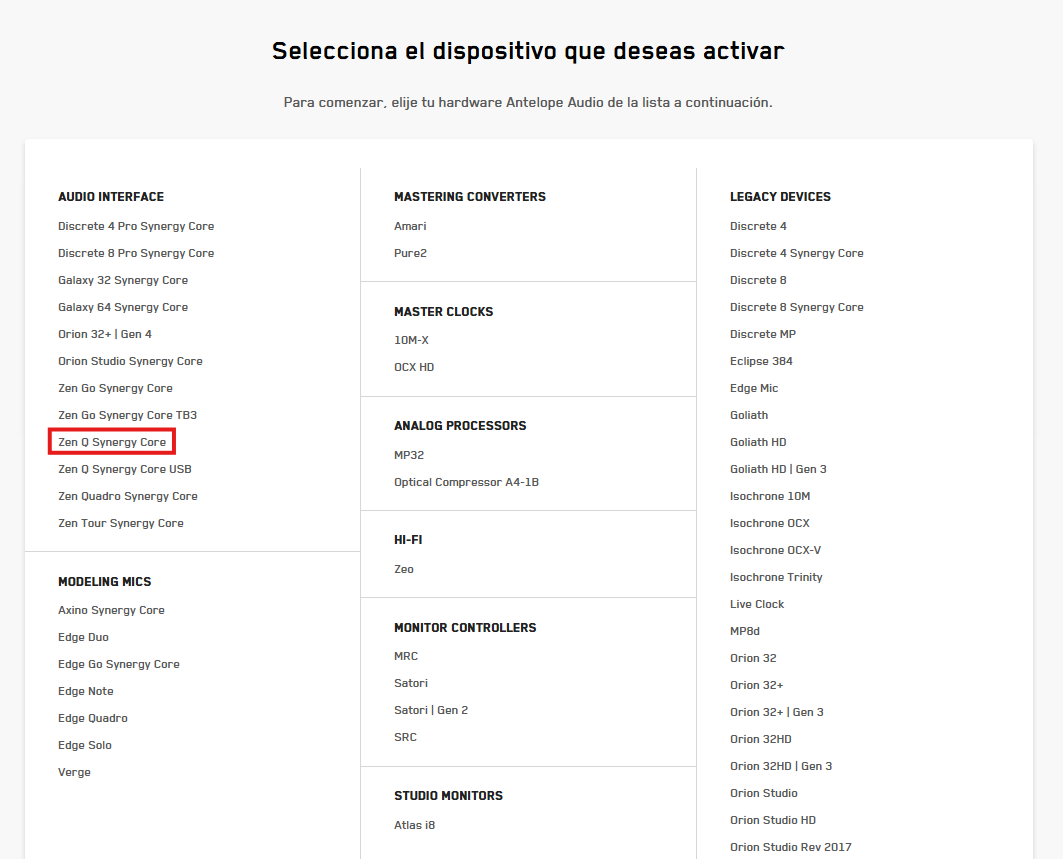
Task: Select Edge Duo microphone
Action: point(83,637)
